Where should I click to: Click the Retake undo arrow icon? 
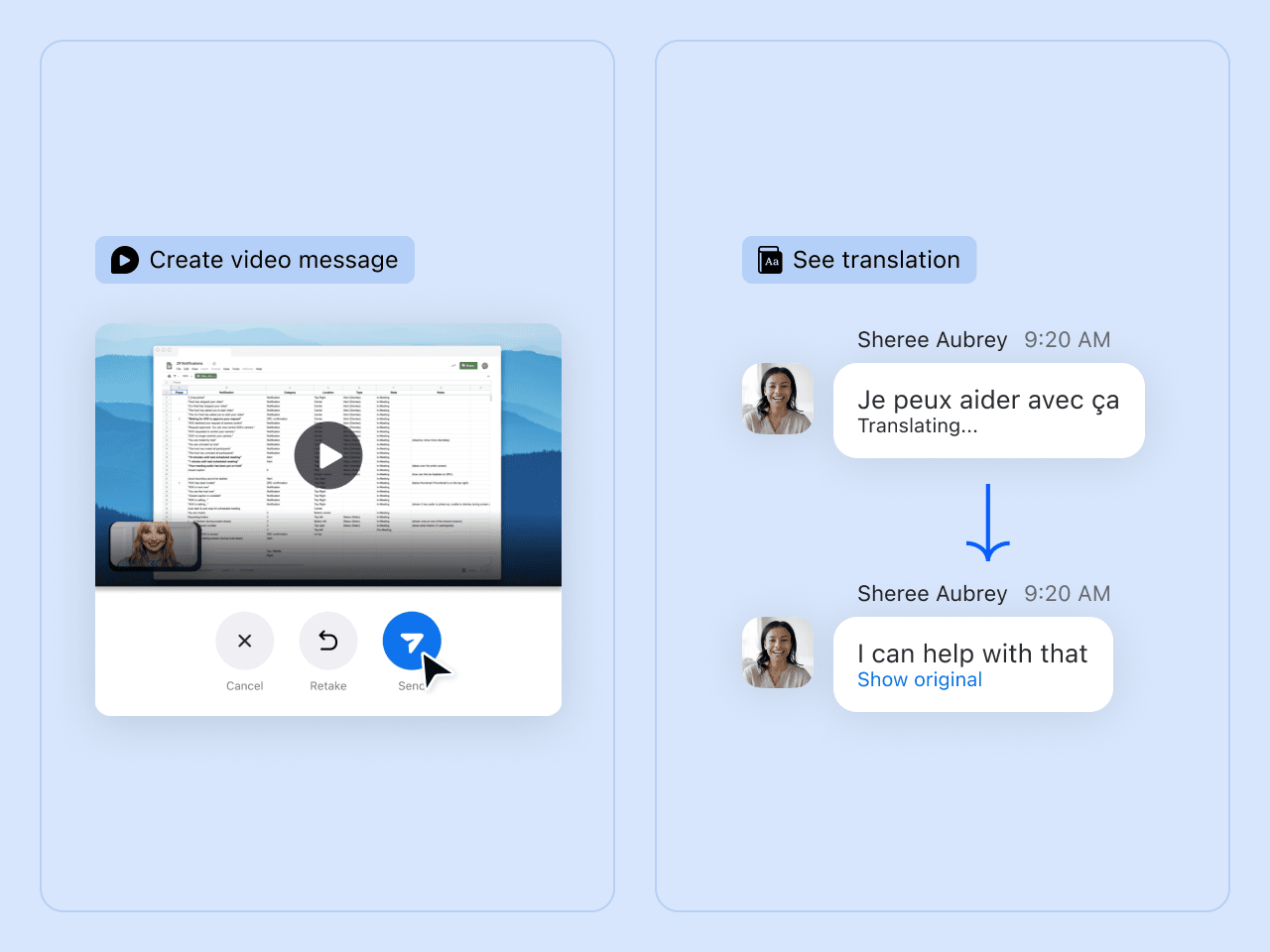click(328, 641)
